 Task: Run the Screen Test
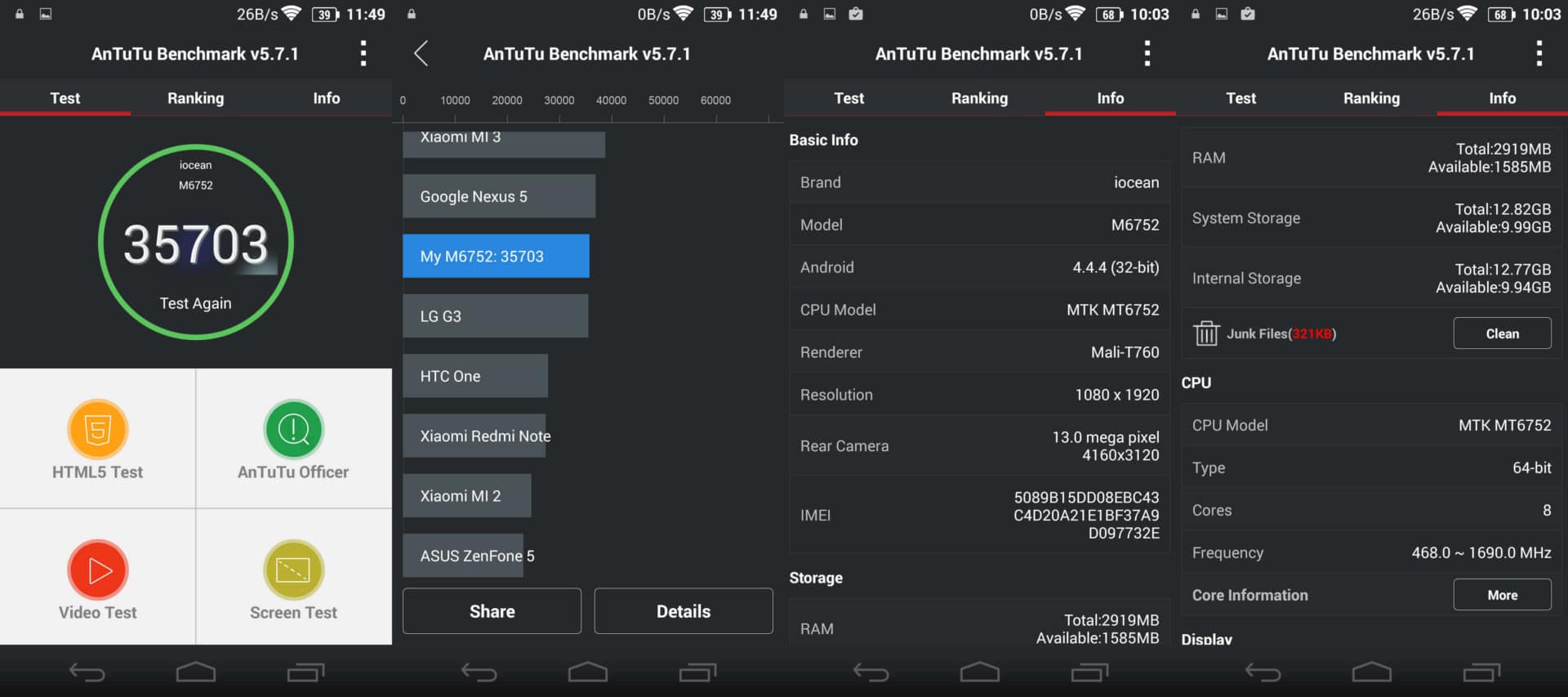point(293,579)
